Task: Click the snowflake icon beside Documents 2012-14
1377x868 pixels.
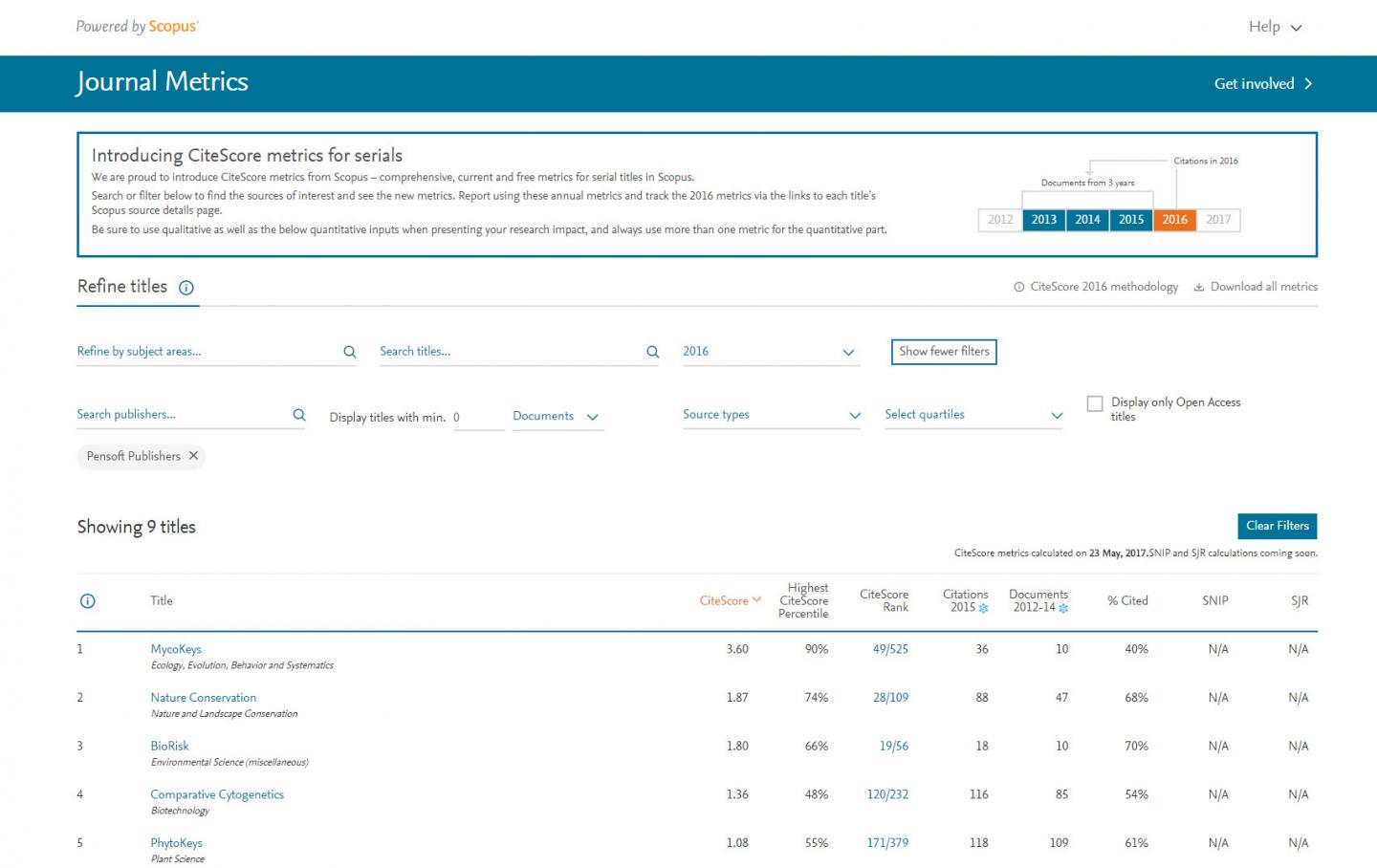Action: coord(1063,608)
